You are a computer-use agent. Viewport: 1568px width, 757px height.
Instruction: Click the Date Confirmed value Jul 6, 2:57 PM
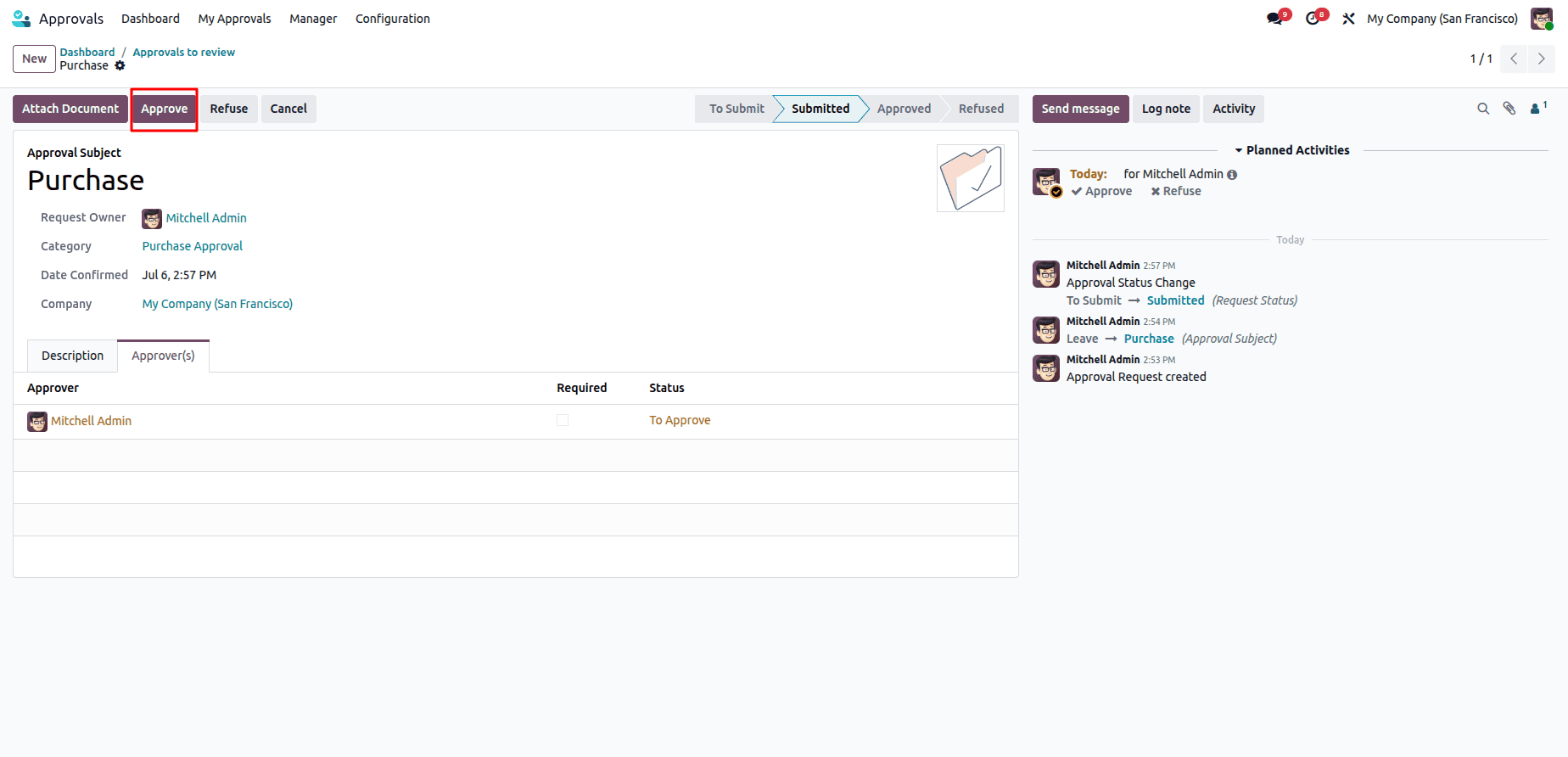(x=179, y=275)
